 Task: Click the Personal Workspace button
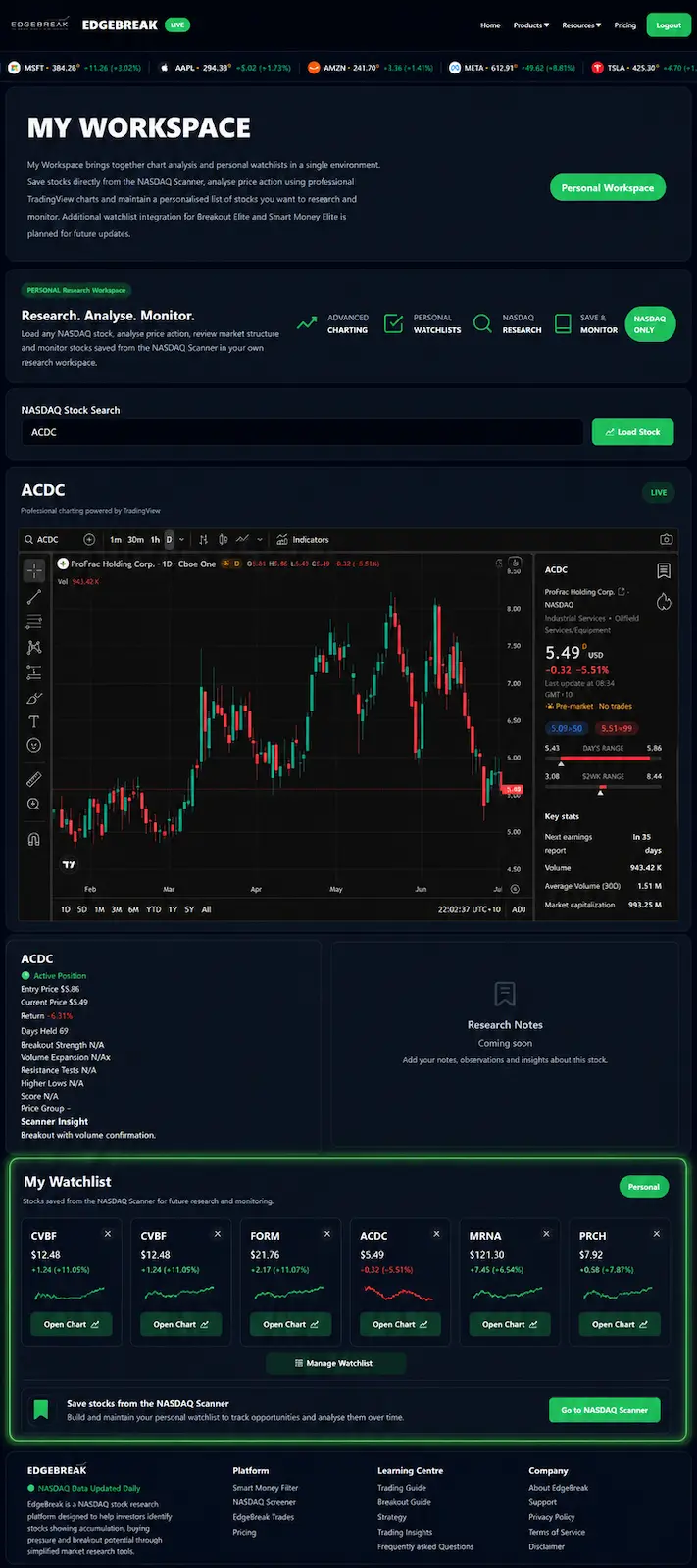click(608, 188)
